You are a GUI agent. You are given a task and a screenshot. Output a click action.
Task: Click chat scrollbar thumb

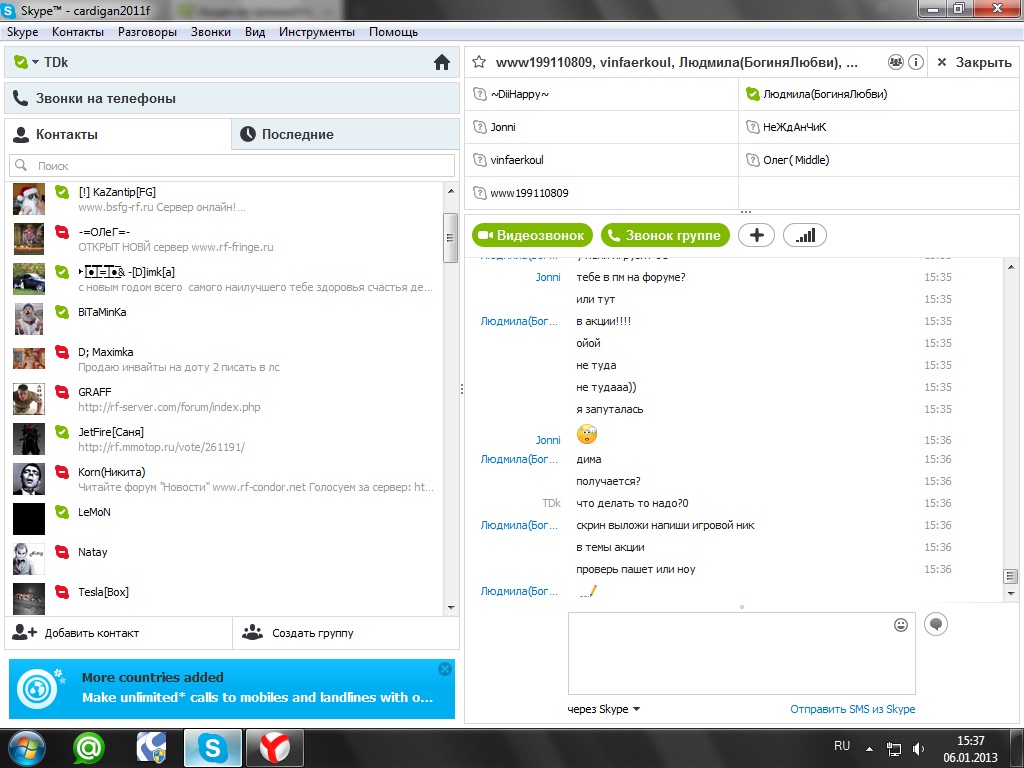[x=1010, y=576]
